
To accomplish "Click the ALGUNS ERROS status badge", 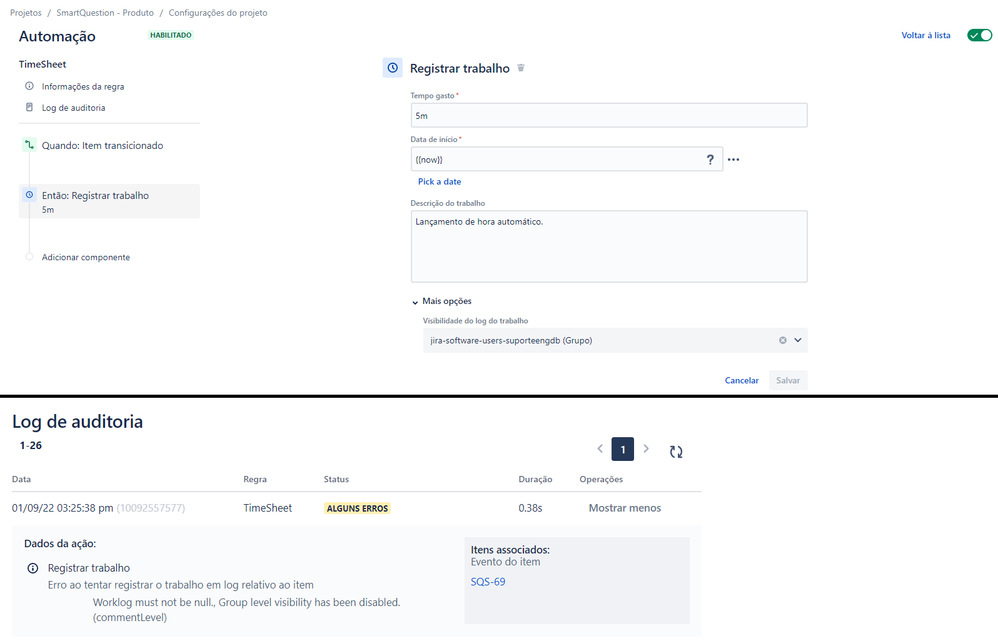I will pyautogui.click(x=357, y=508).
